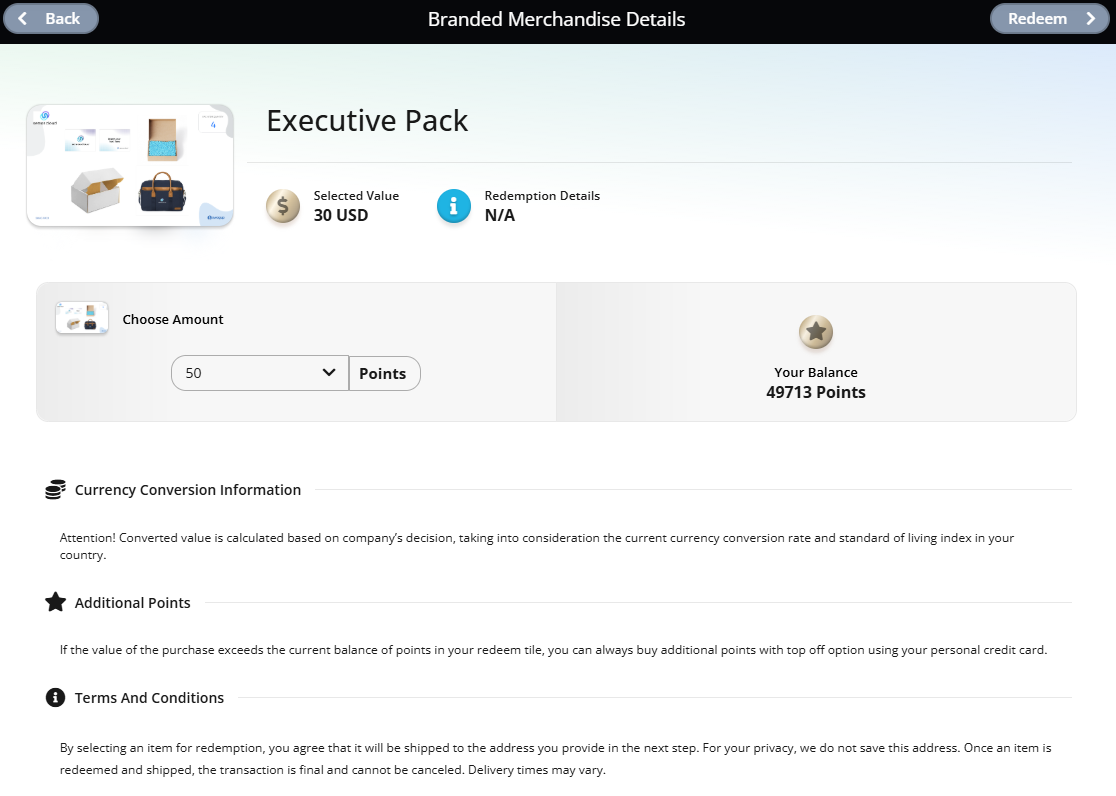
Task: Click the gold dollar coin icon
Action: [x=283, y=206]
